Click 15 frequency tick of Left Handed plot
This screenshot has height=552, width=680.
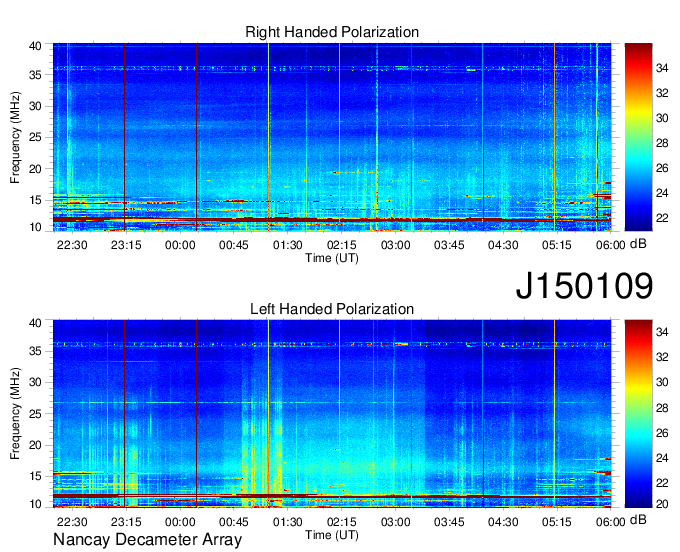click(x=35, y=476)
